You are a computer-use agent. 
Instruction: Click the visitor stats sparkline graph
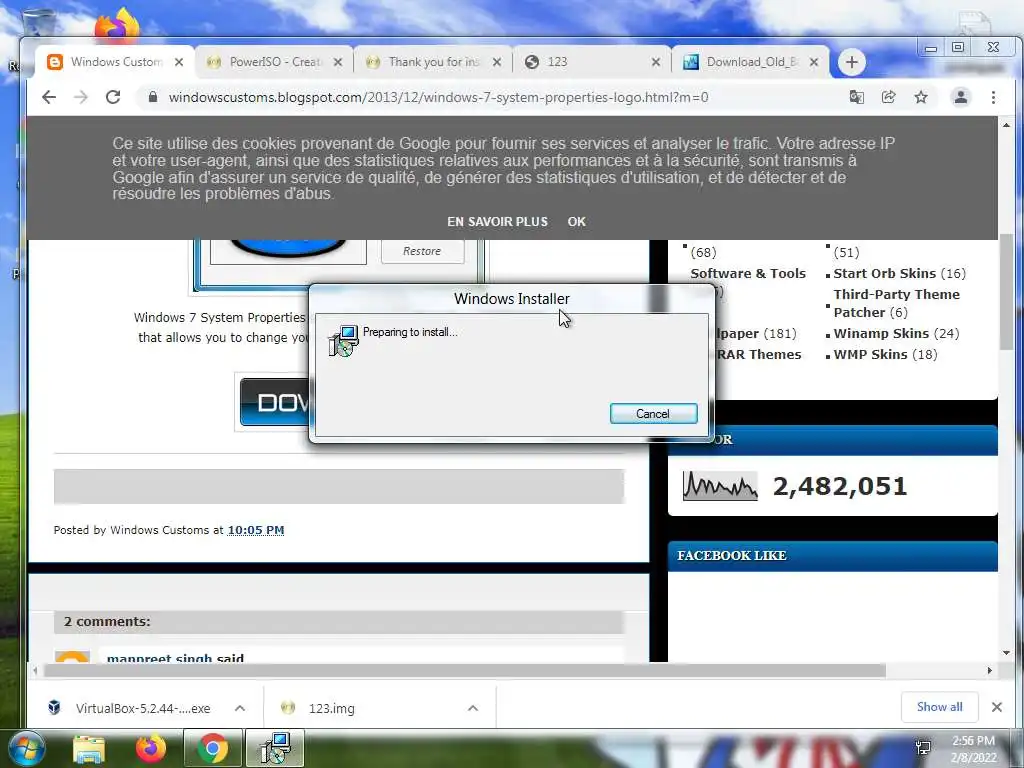point(720,486)
